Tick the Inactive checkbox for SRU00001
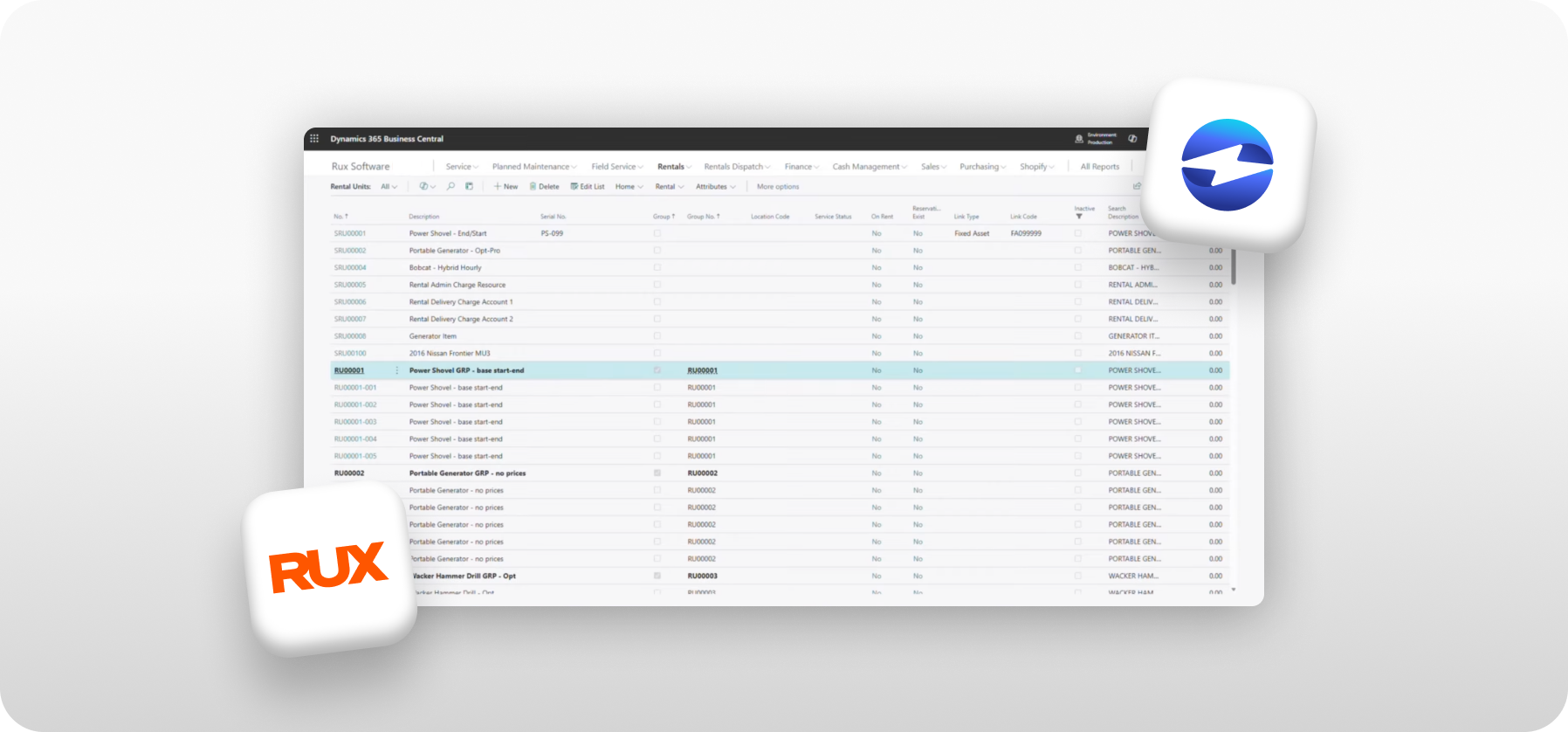 [x=1078, y=233]
